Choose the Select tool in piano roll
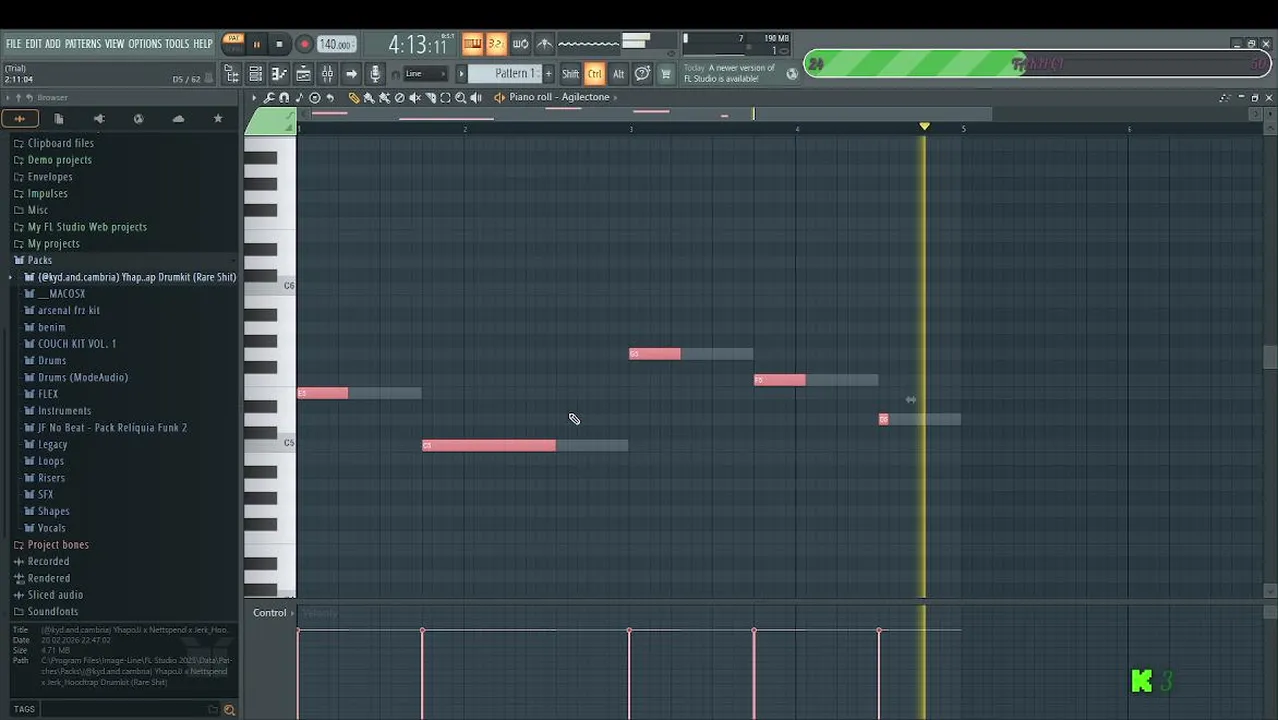Viewport: 1278px width, 720px height. tap(445, 97)
